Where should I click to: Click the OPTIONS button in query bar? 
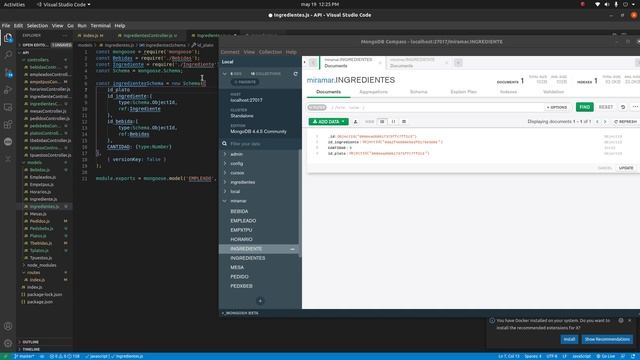pyautogui.click(x=557, y=107)
